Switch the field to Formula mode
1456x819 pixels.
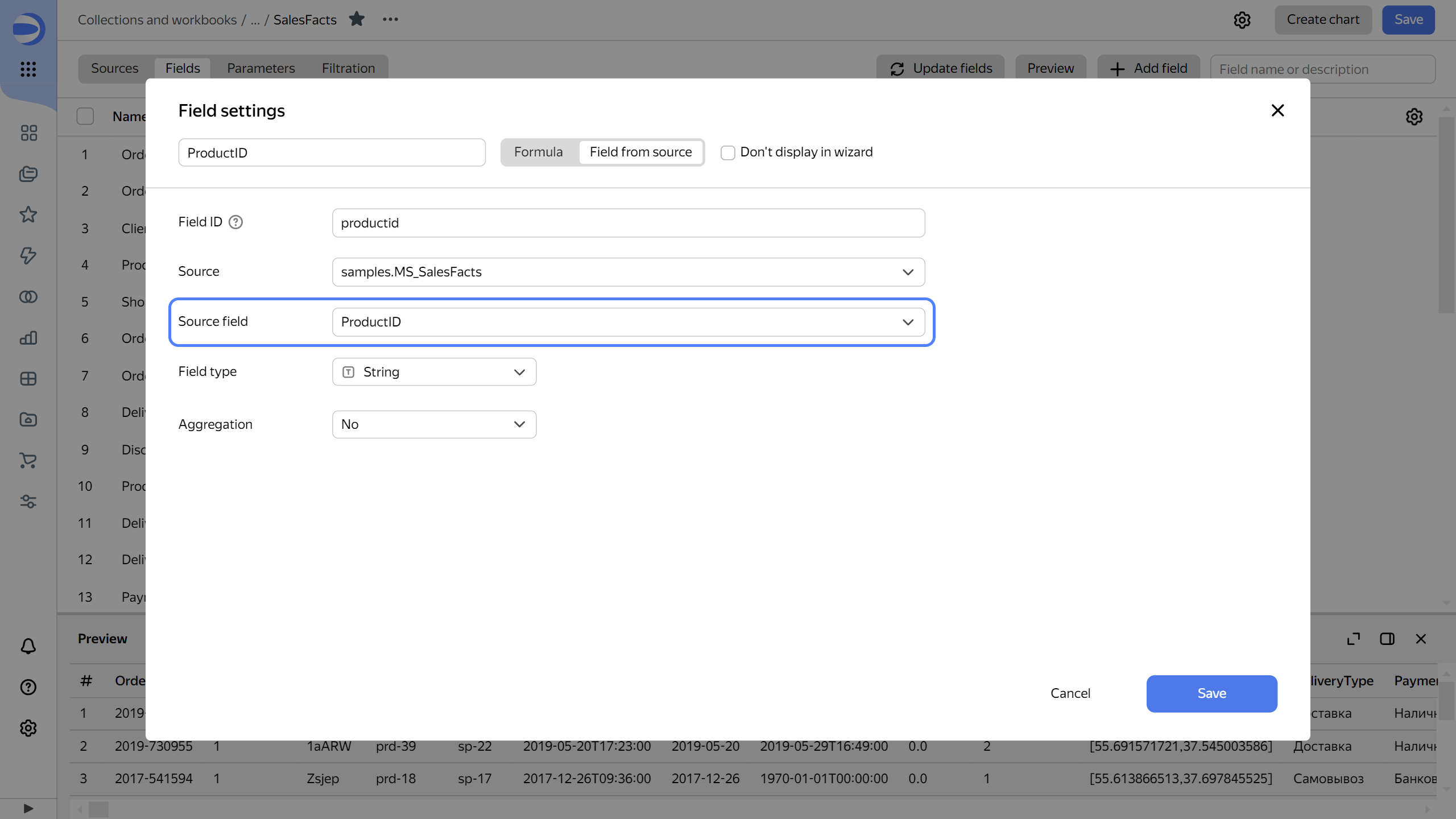pos(538,152)
